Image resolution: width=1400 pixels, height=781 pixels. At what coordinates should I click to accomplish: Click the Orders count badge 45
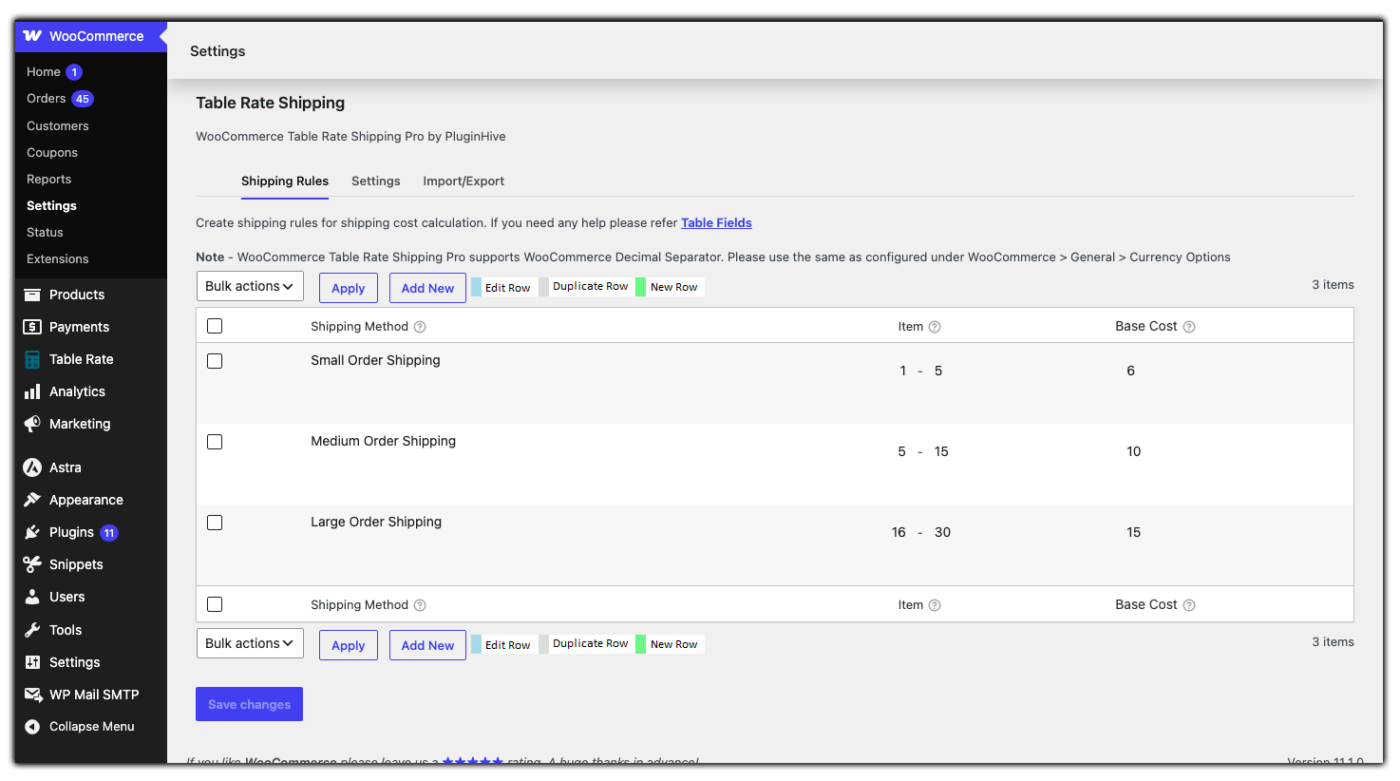point(82,99)
